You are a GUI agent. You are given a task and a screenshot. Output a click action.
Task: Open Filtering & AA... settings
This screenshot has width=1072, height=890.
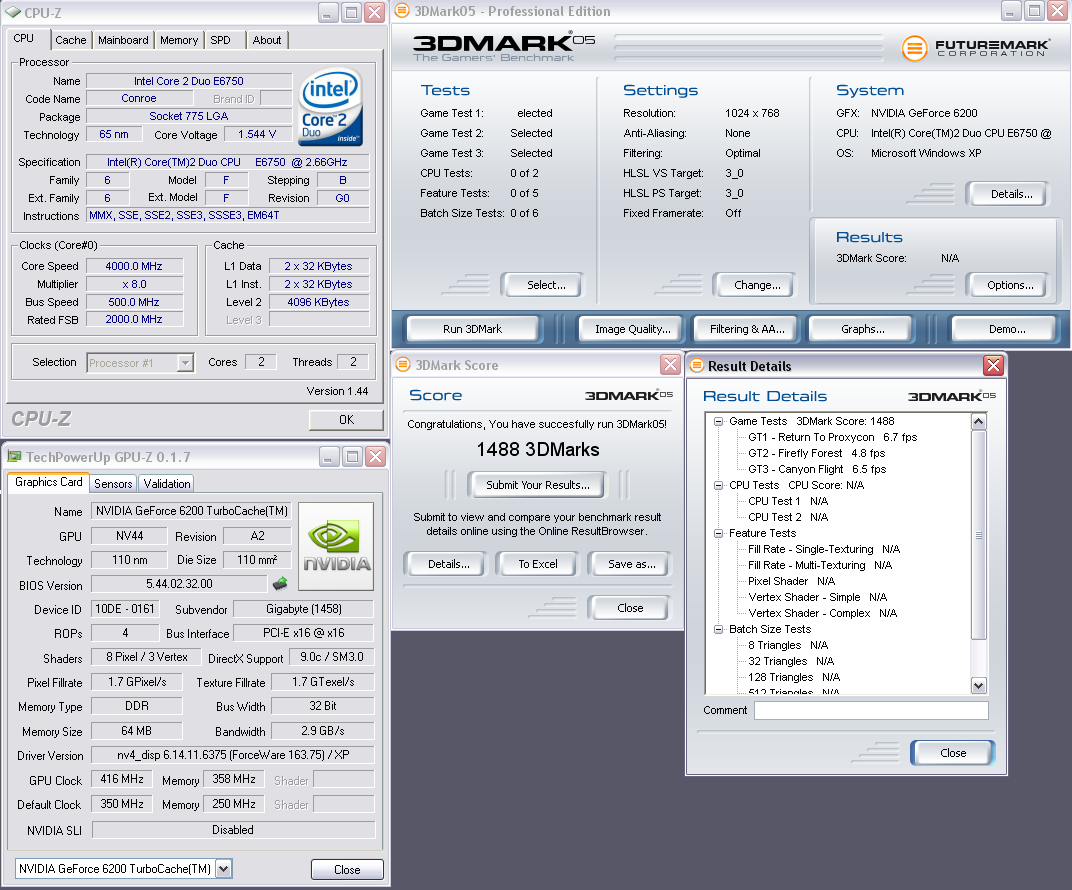747,329
